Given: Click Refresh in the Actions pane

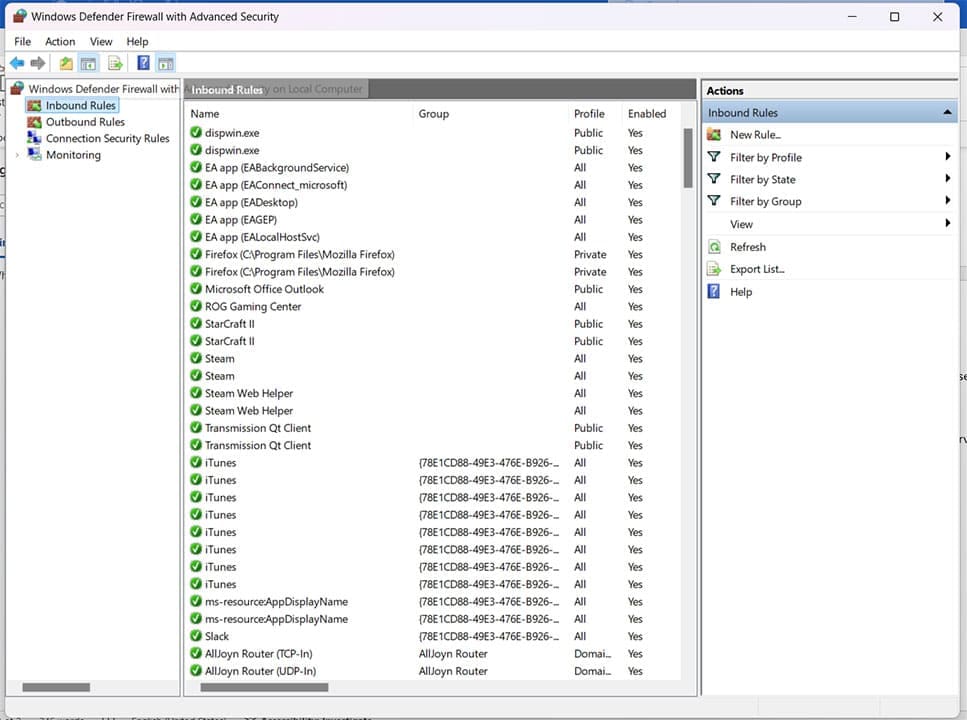Looking at the screenshot, I should pyautogui.click(x=747, y=247).
